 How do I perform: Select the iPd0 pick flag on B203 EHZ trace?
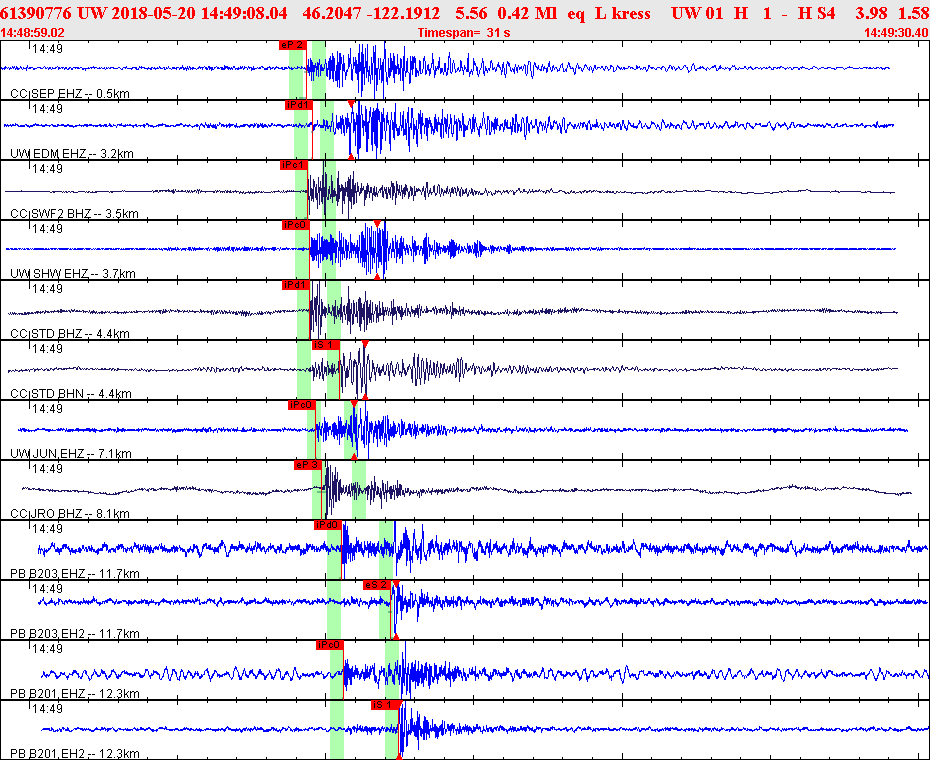[328, 525]
